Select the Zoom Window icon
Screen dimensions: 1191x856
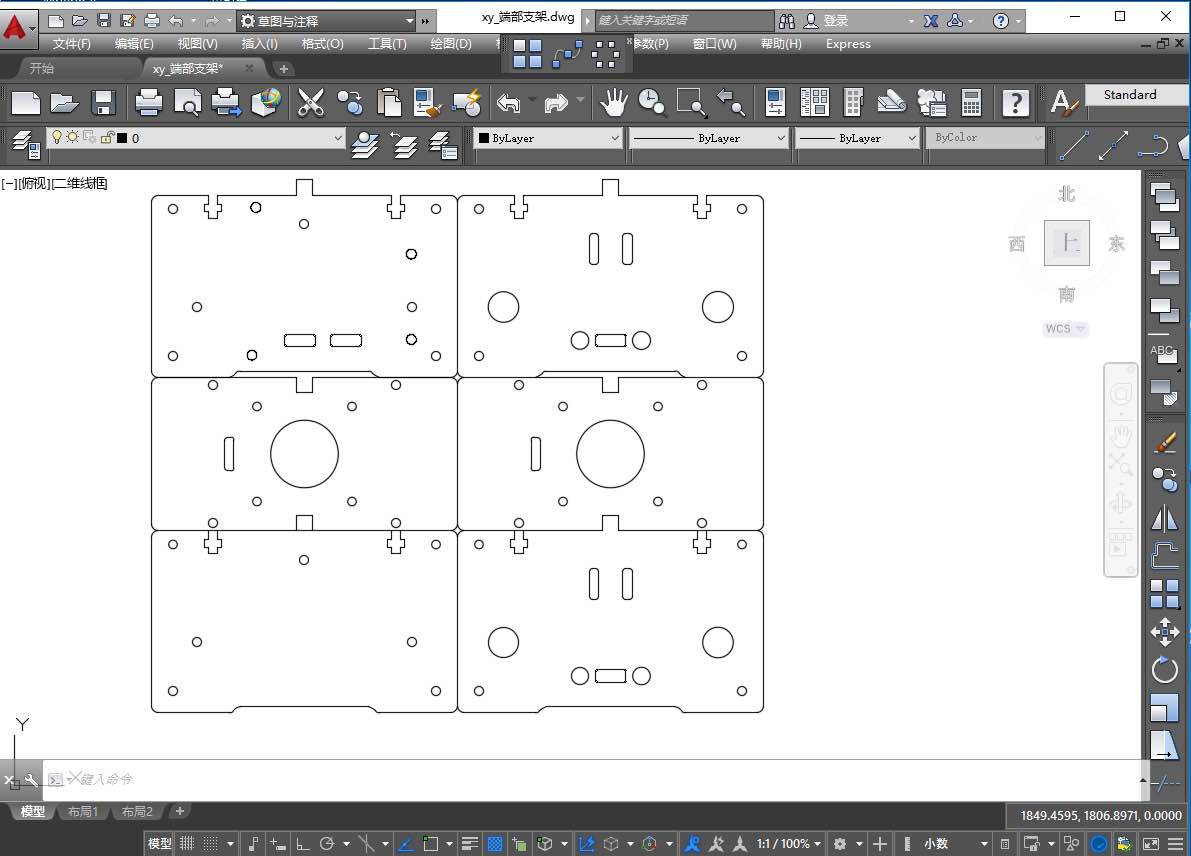pos(691,103)
